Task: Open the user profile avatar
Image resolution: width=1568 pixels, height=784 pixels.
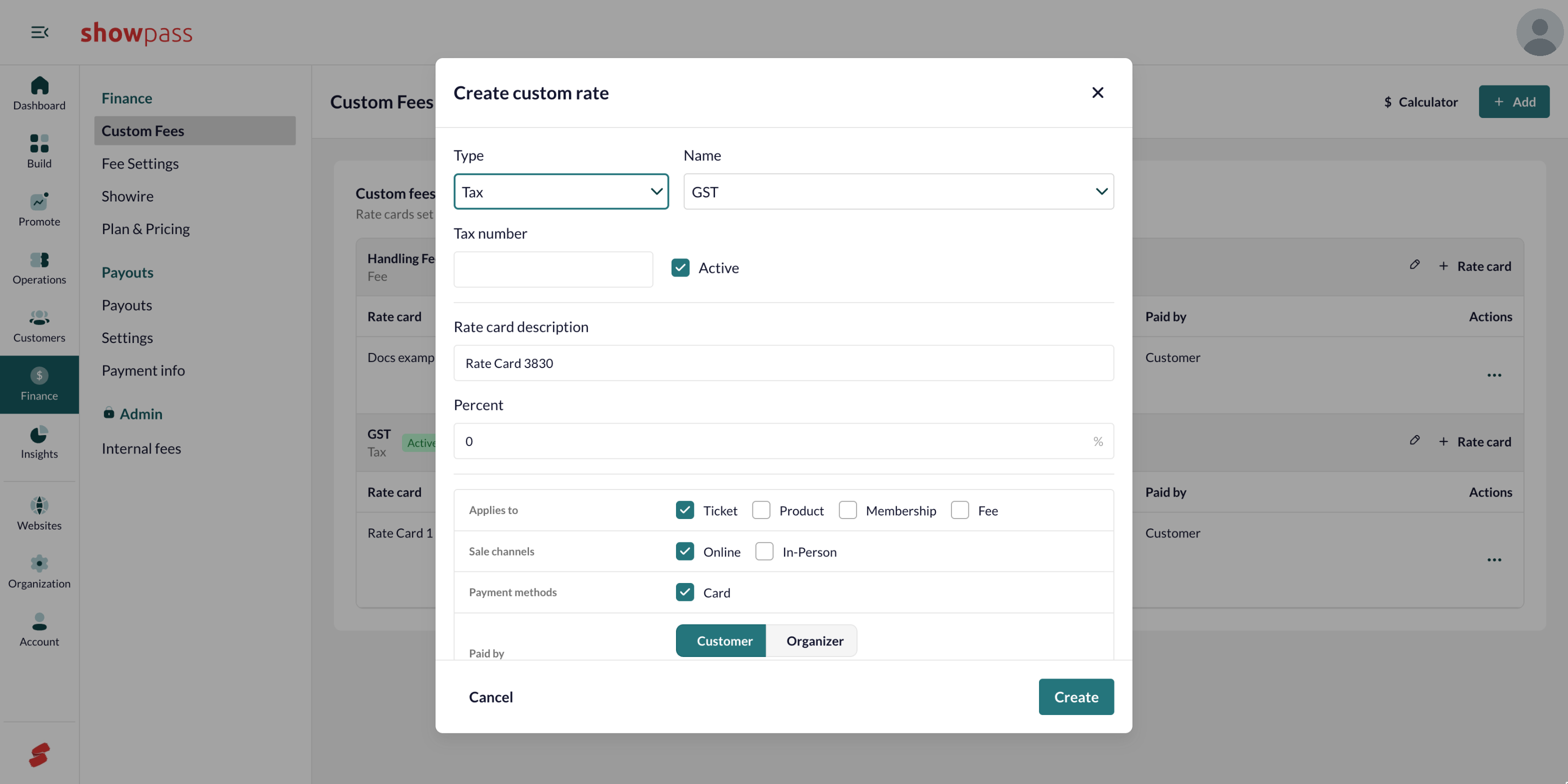Action: coord(1539,32)
